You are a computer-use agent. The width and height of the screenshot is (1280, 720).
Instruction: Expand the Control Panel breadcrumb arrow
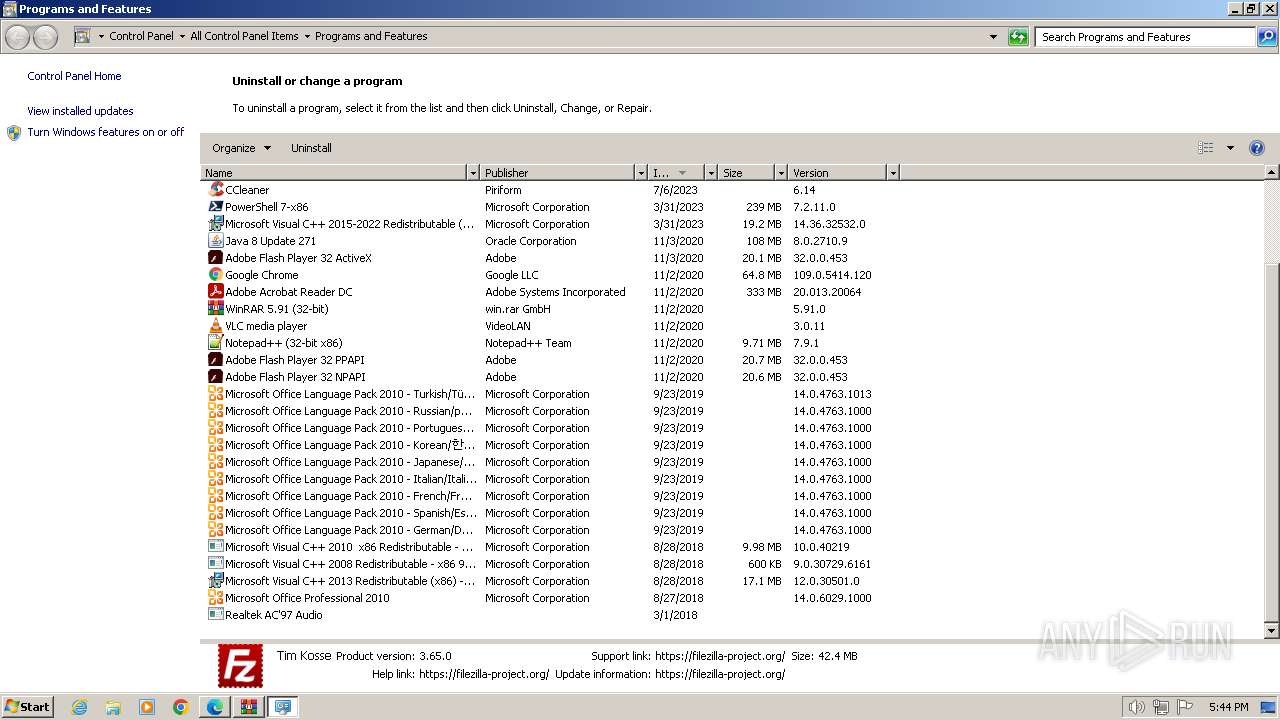click(x=182, y=36)
